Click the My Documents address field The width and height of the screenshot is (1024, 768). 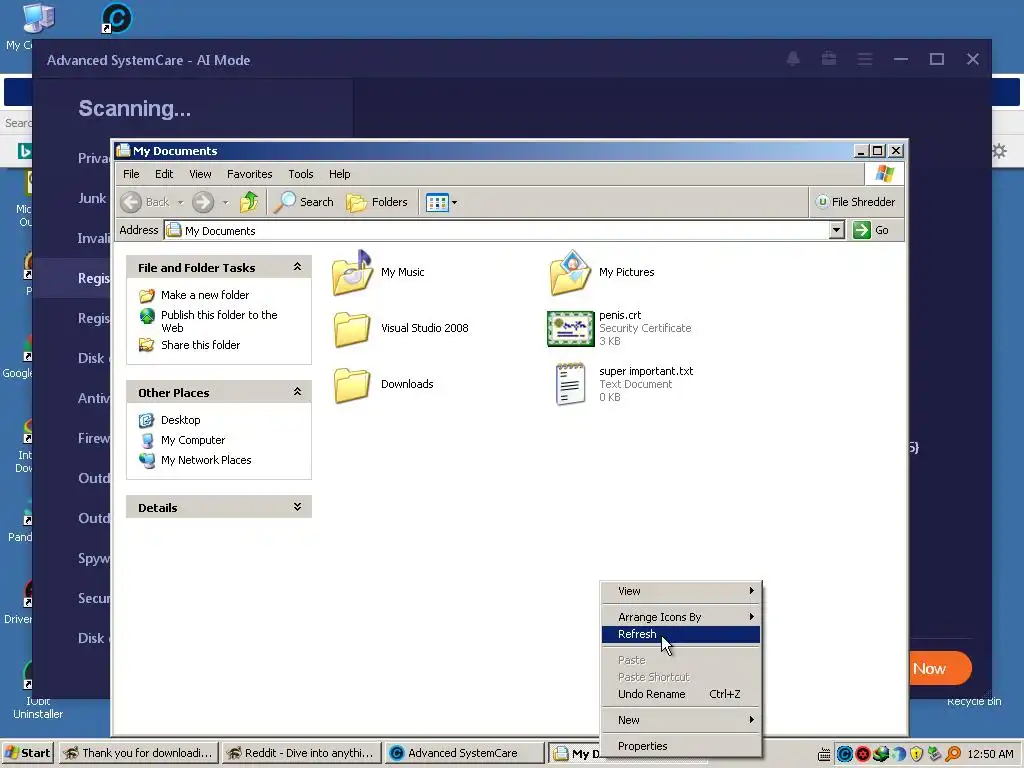tap(496, 231)
